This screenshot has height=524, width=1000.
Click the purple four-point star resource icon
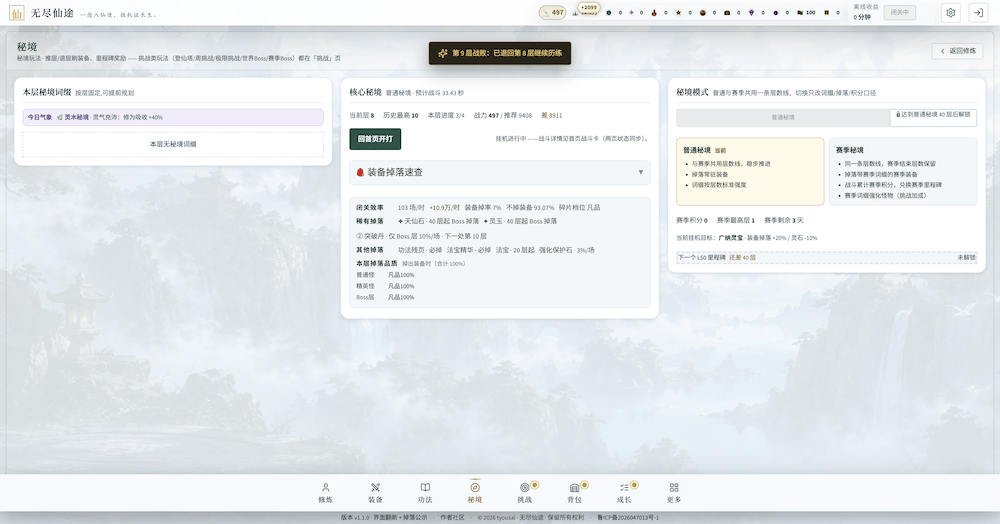(x=631, y=13)
